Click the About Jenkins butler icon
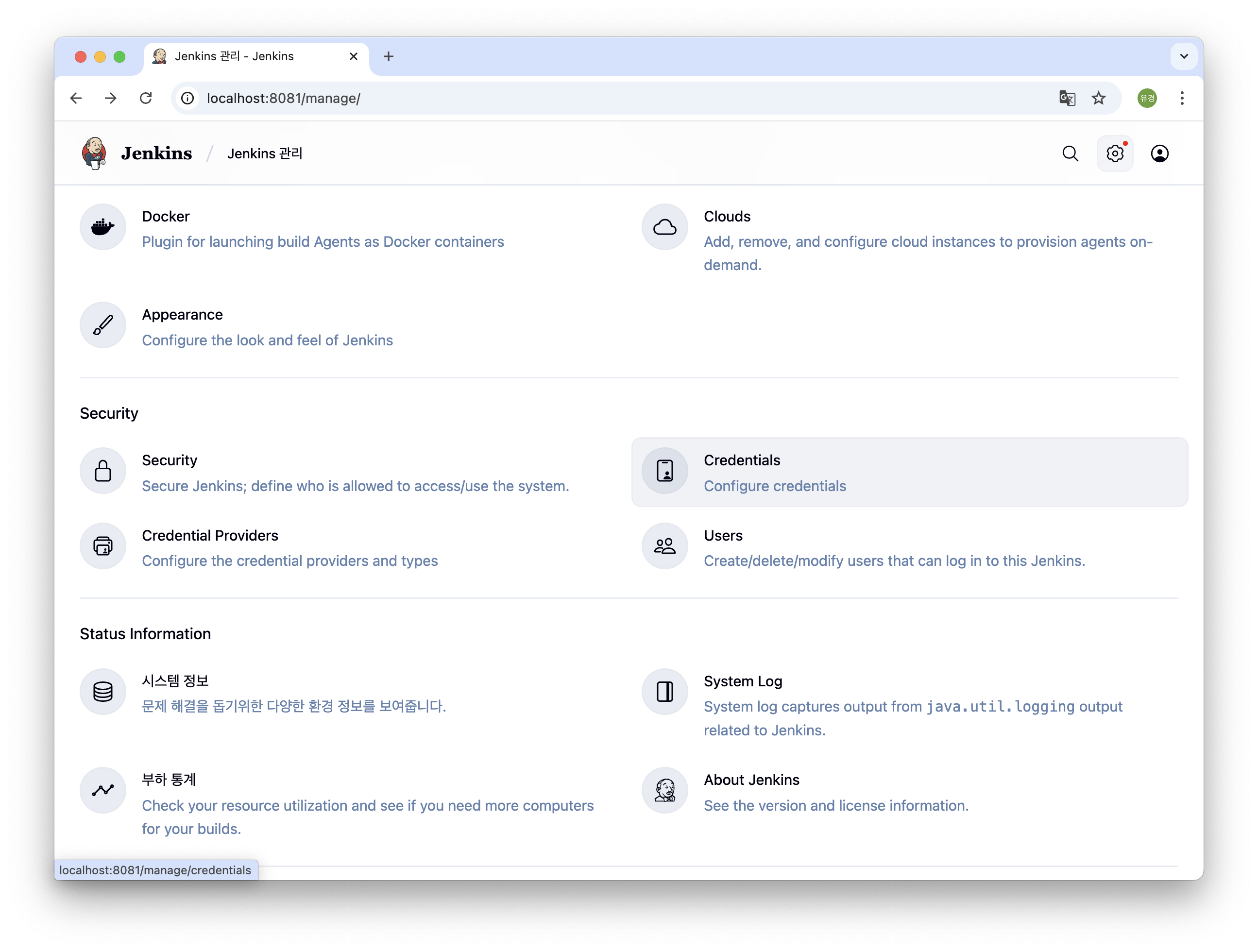 (x=664, y=790)
